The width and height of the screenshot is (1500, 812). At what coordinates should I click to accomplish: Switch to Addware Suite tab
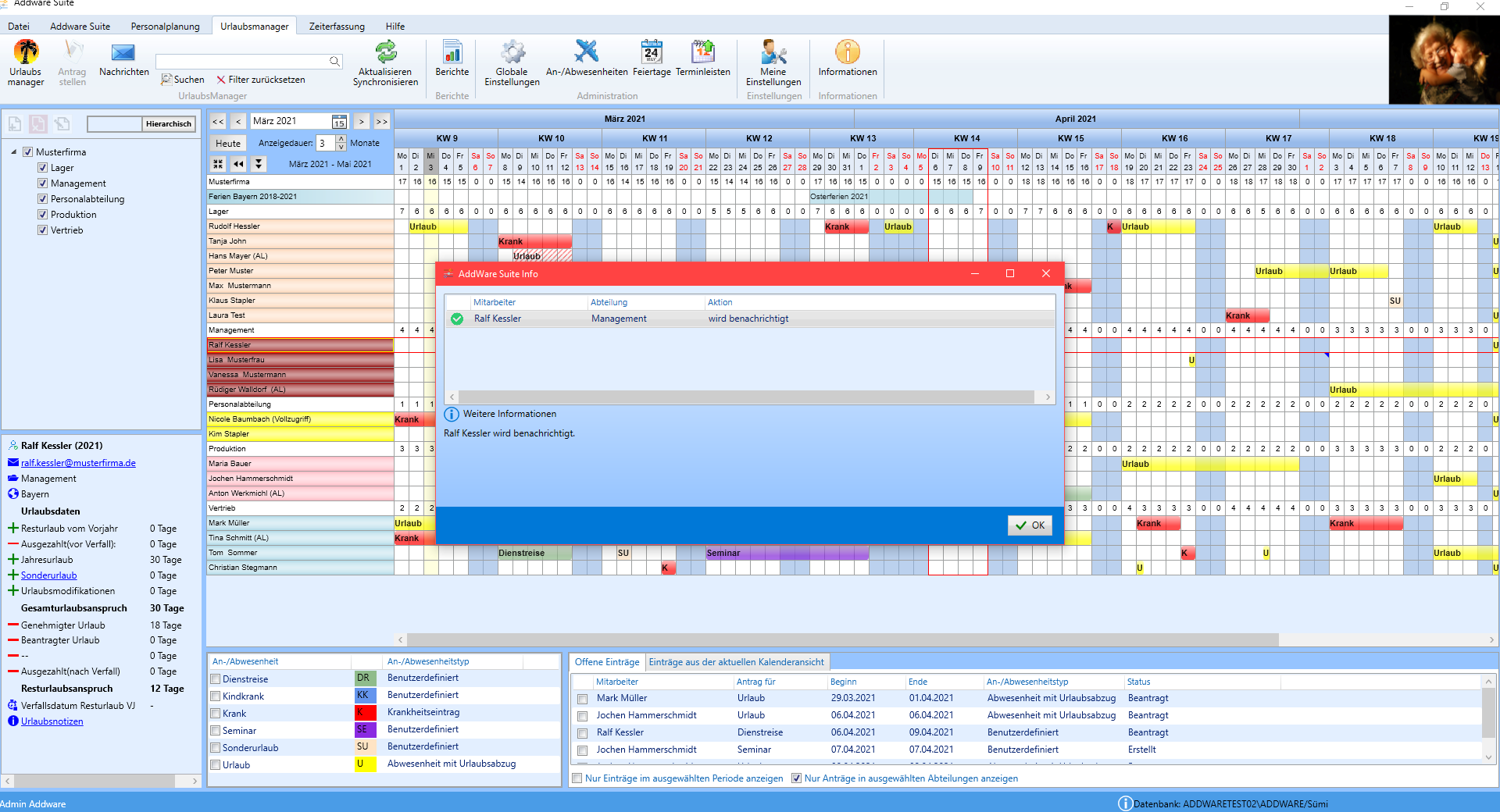[x=80, y=27]
